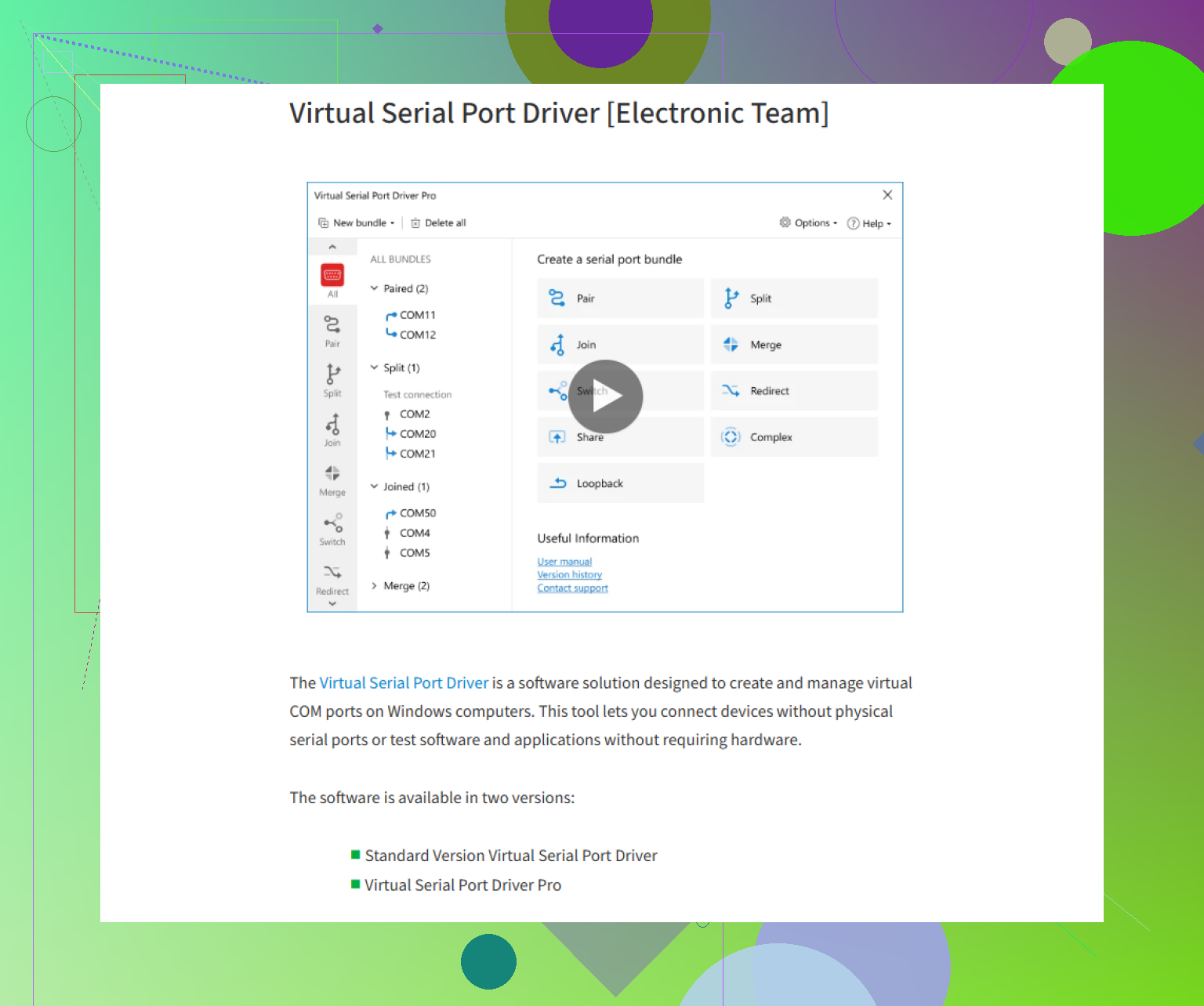This screenshot has height=1006, width=1204.
Task: Click the Complex bundle button
Action: 793,437
